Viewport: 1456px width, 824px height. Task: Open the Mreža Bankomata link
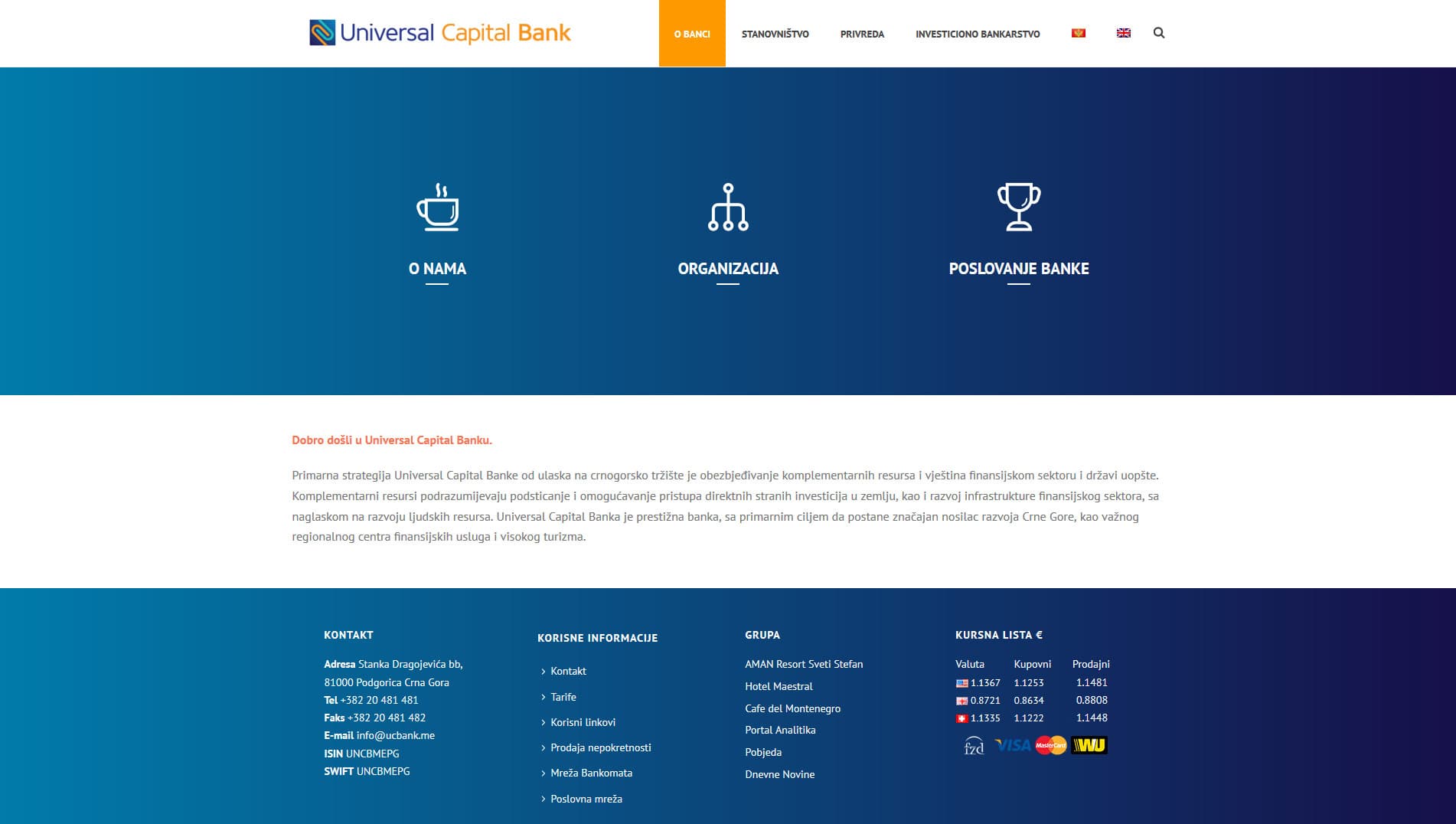tap(591, 773)
